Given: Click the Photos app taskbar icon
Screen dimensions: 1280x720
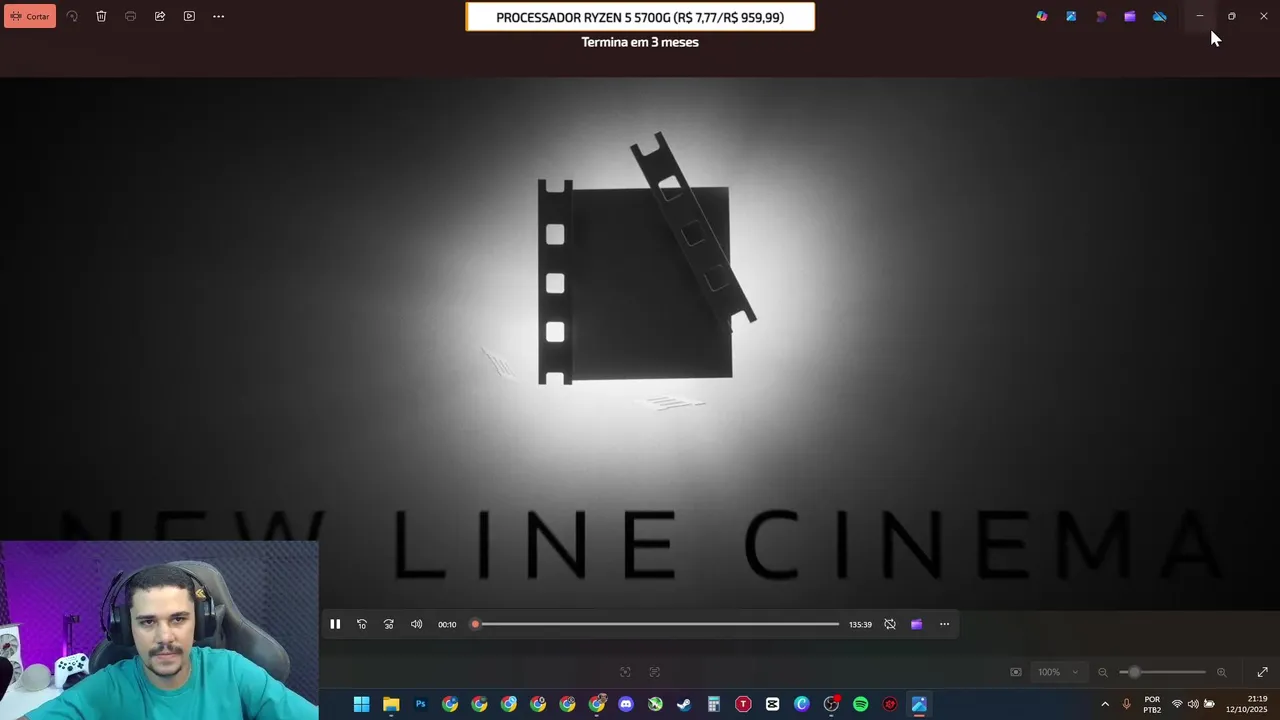Looking at the screenshot, I should tap(919, 704).
